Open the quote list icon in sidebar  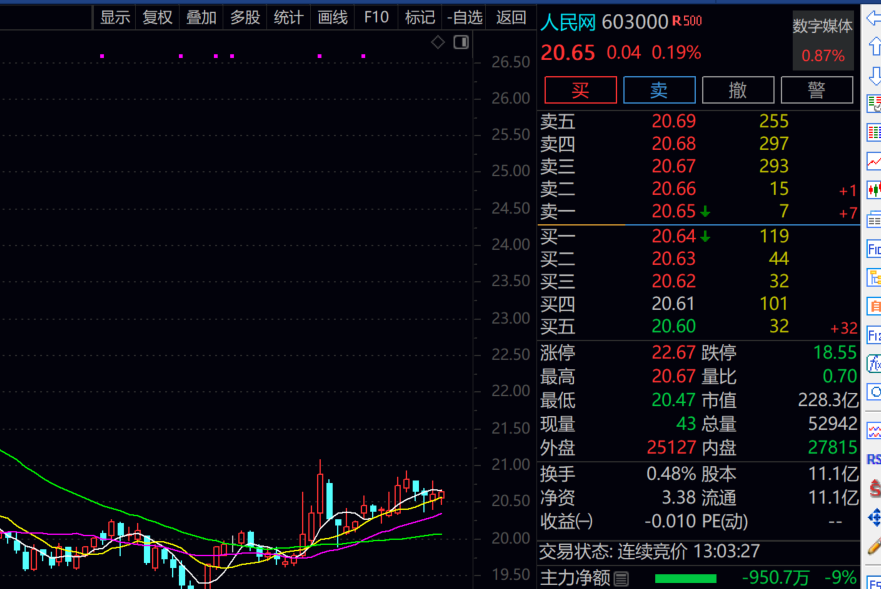pos(874,104)
